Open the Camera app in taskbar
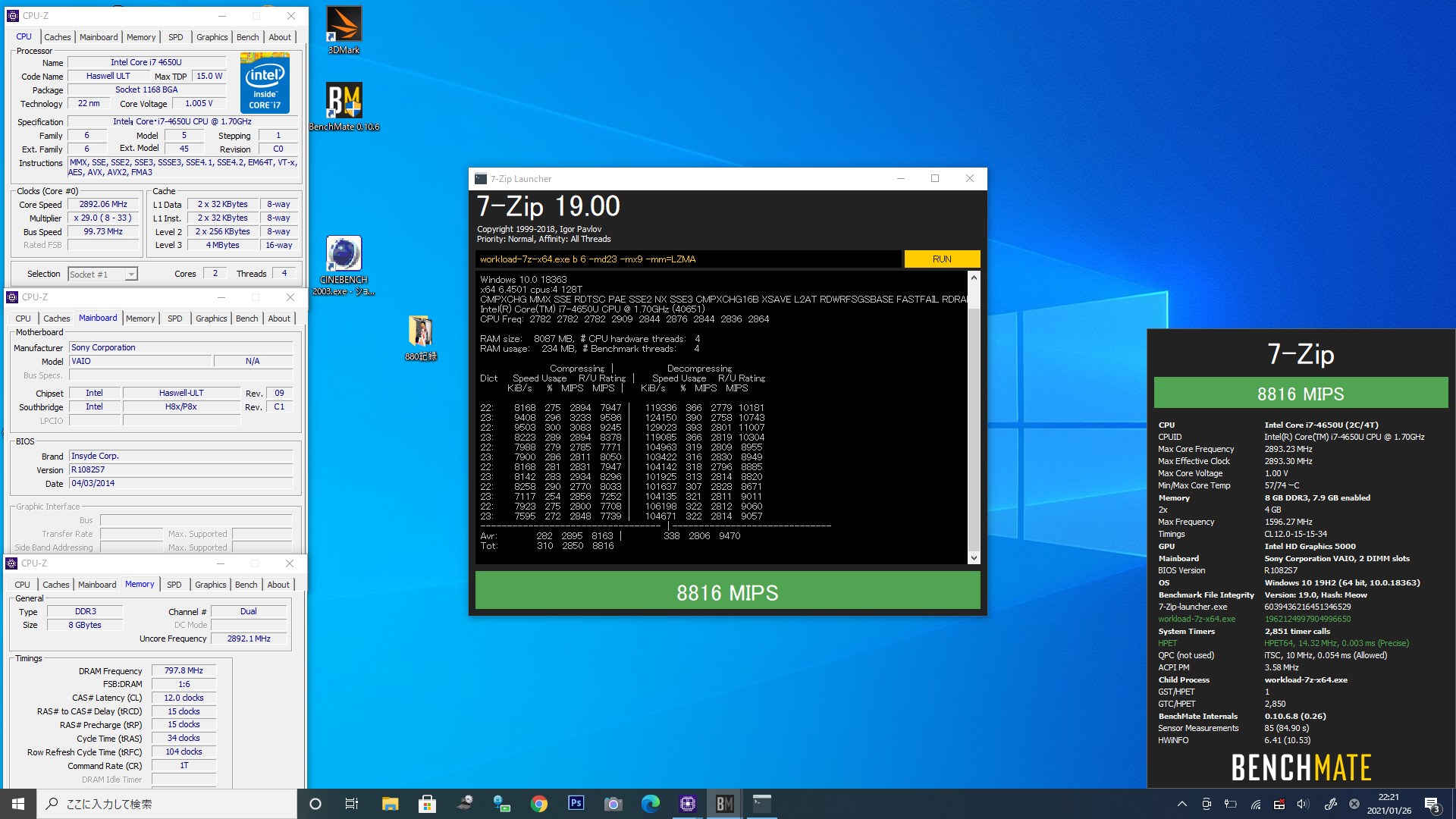Image resolution: width=1456 pixels, height=819 pixels. [613, 804]
